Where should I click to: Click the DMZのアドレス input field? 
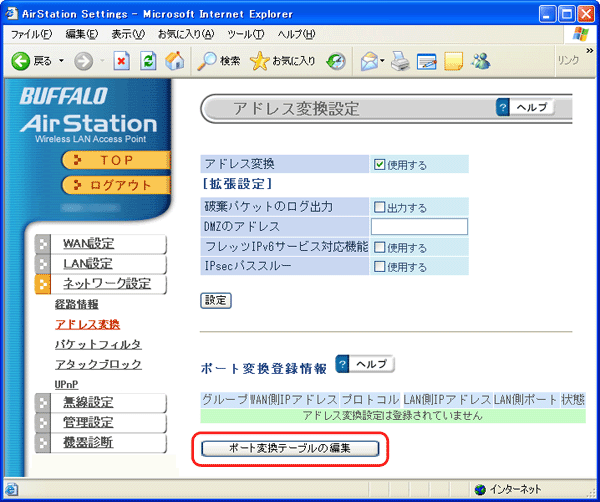click(x=419, y=227)
